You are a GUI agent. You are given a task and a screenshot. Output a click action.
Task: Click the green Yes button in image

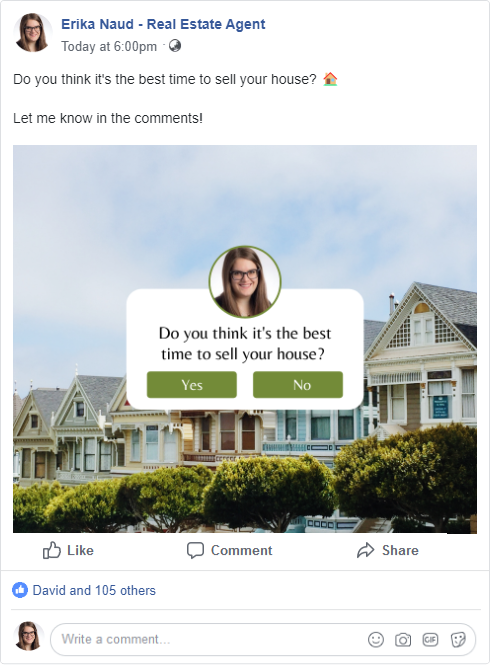click(192, 385)
